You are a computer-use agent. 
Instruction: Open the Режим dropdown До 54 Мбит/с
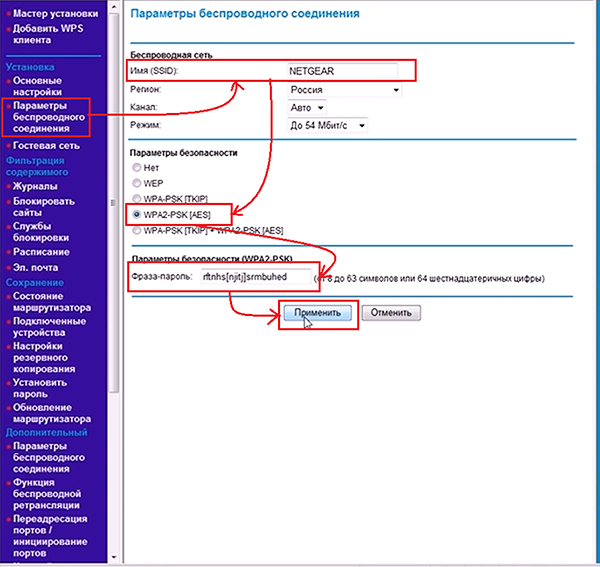point(327,125)
